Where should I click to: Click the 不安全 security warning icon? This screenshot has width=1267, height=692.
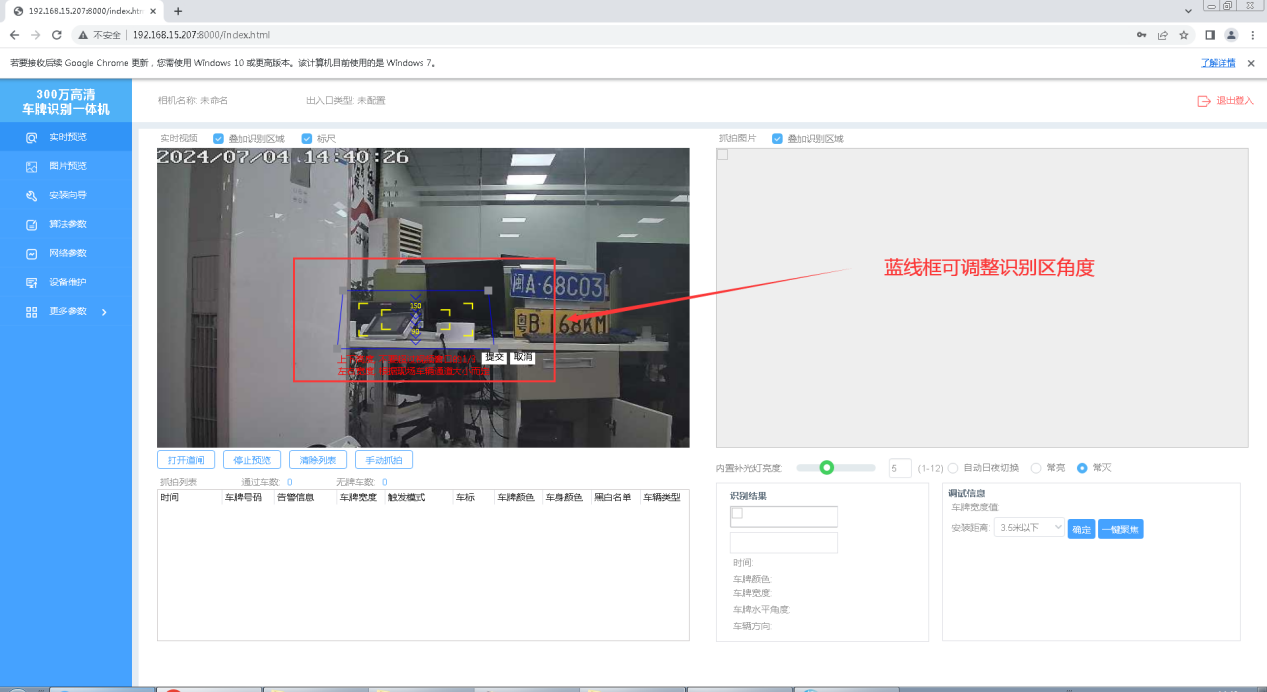pos(84,34)
